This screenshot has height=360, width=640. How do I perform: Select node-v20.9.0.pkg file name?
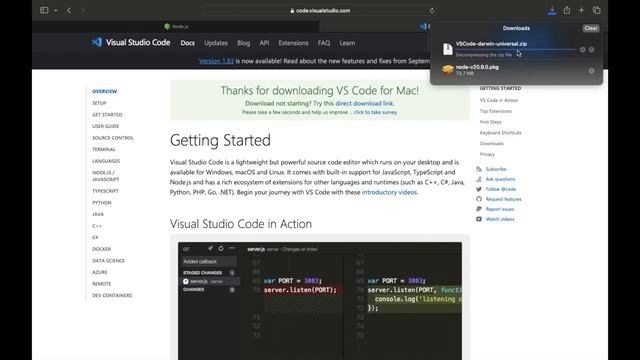tap(477, 67)
